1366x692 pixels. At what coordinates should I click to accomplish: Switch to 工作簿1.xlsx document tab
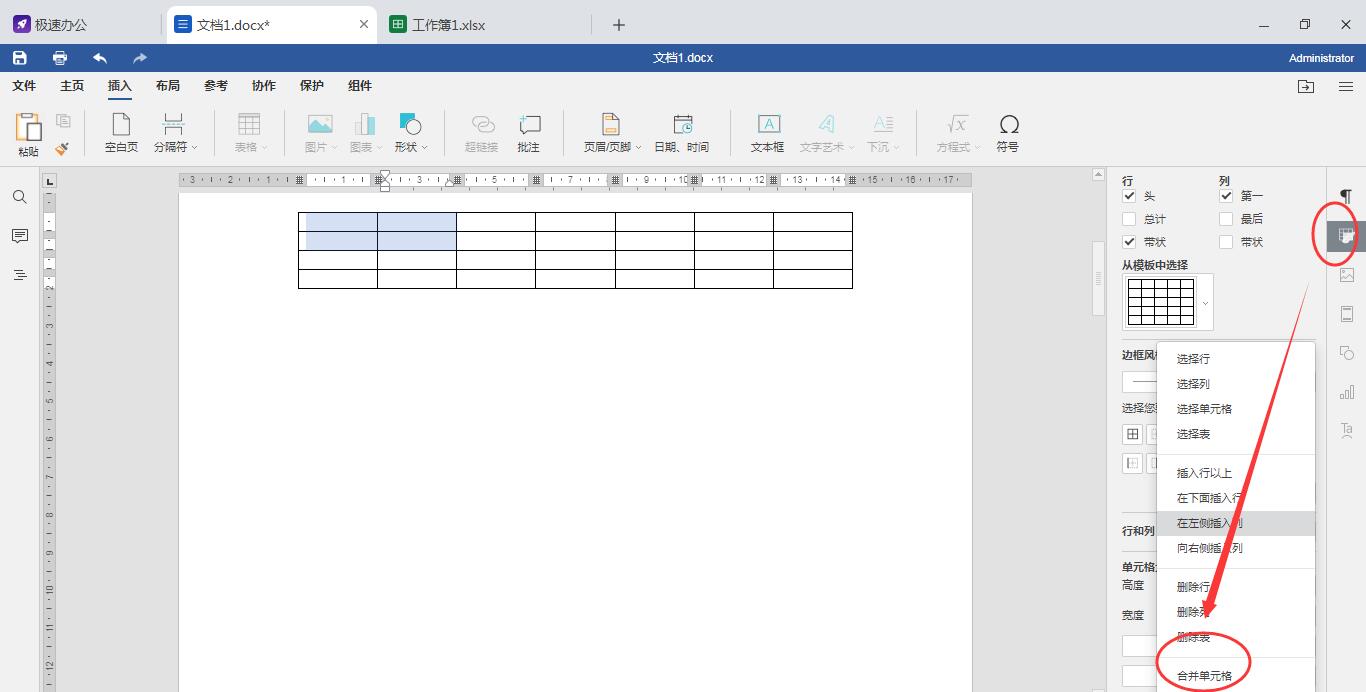pos(448,25)
